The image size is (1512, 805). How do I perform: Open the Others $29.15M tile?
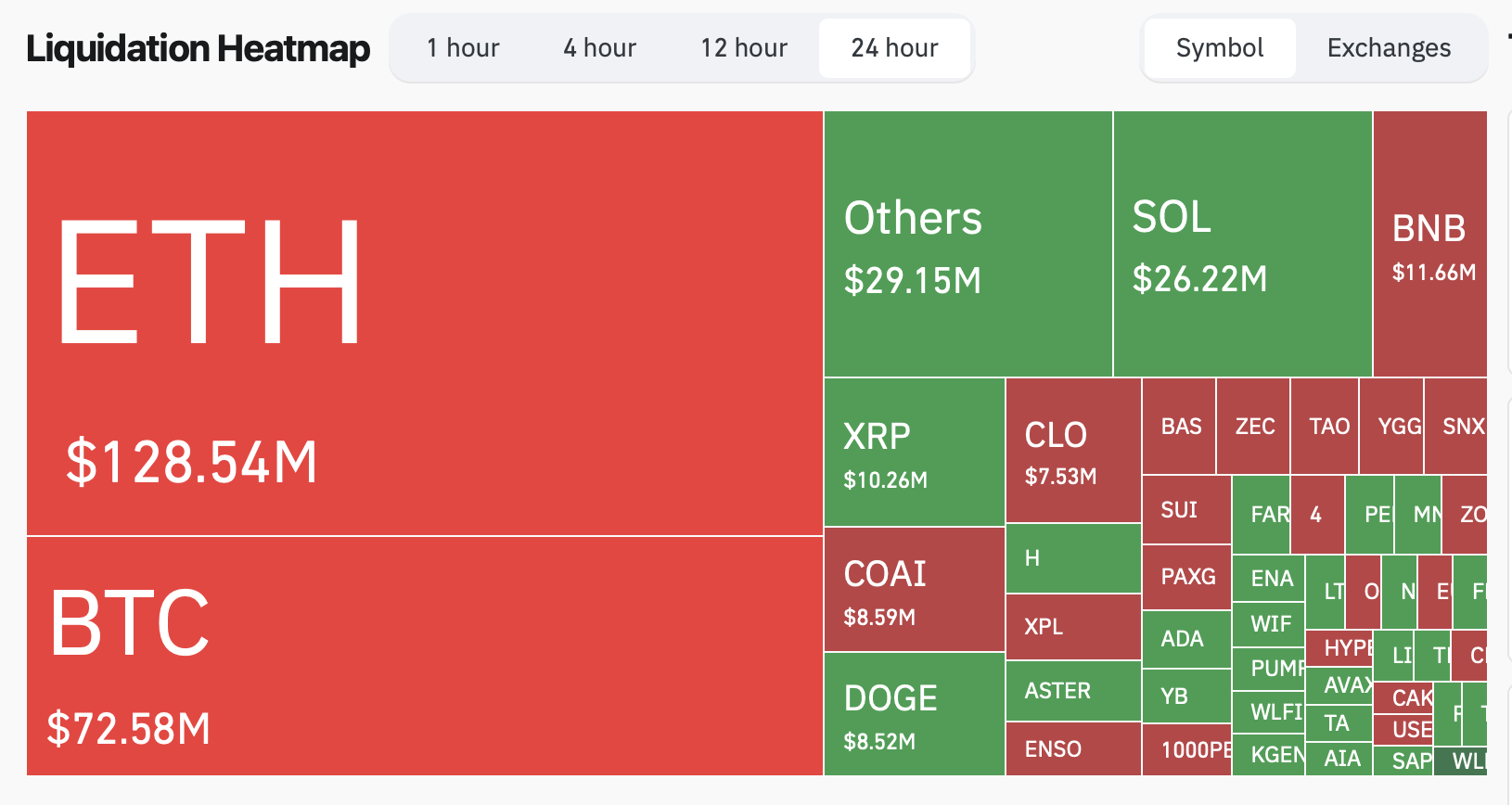tap(967, 244)
